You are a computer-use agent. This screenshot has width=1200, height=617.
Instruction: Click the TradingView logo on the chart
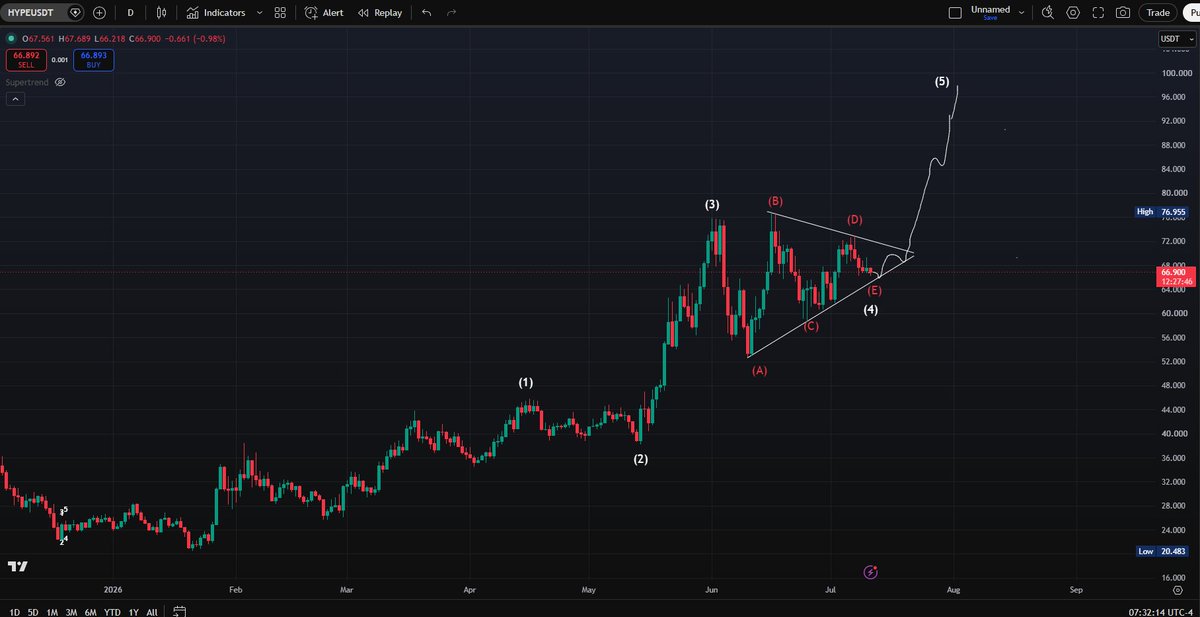click(x=17, y=567)
